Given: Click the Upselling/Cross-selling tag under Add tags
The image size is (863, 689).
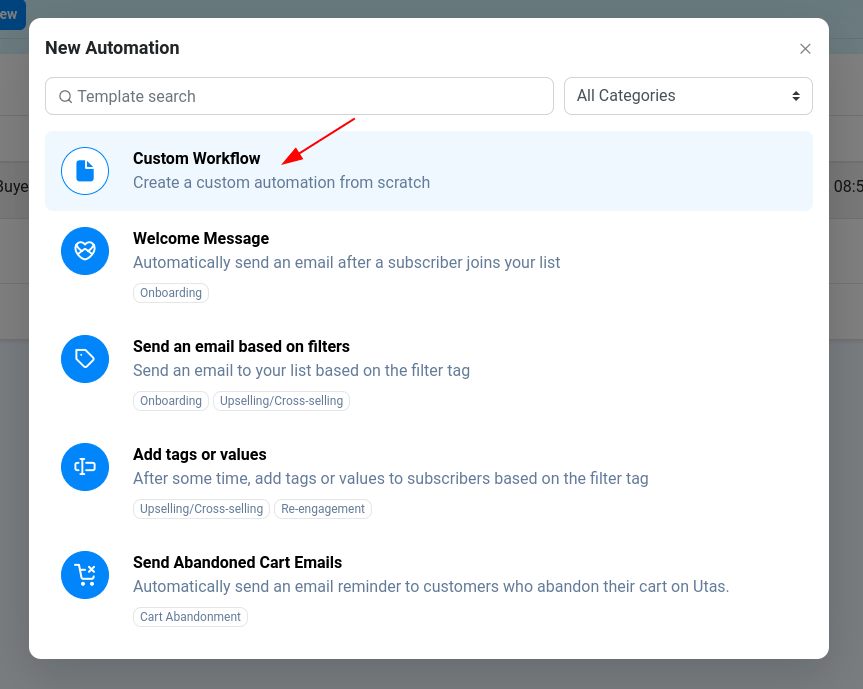Looking at the screenshot, I should 201,509.
